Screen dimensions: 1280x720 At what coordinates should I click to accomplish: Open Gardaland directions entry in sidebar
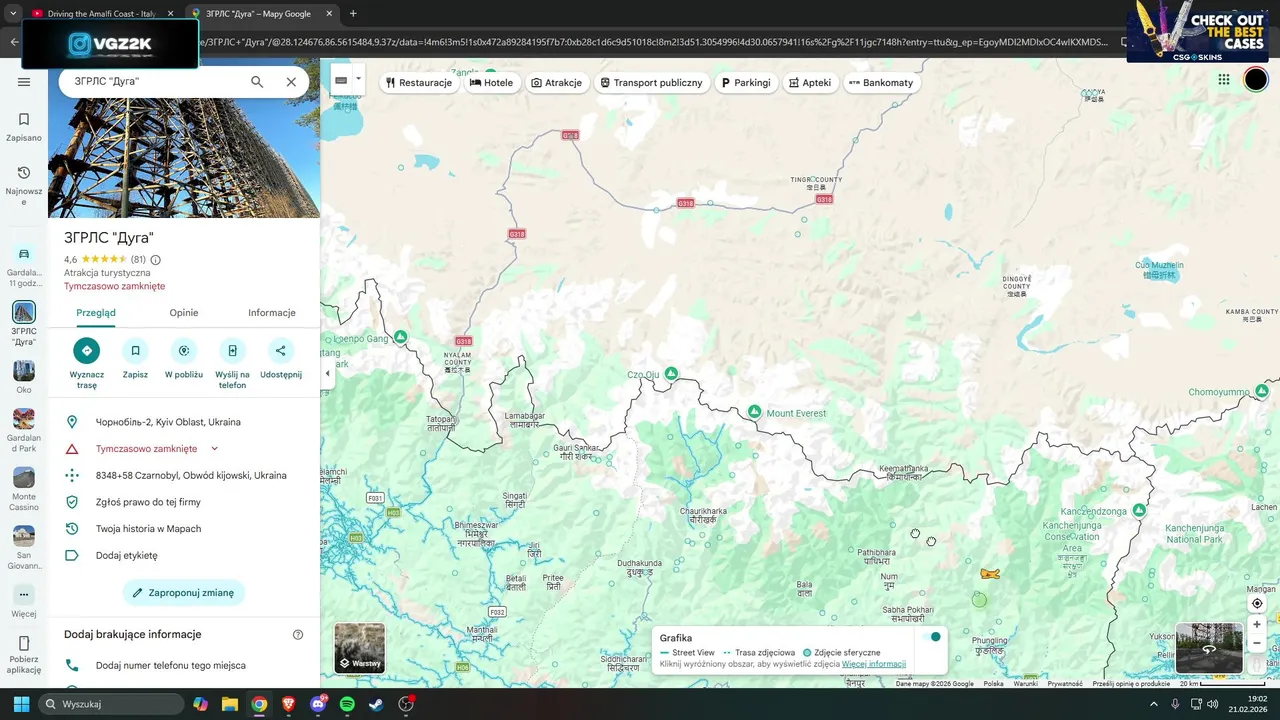pos(24,267)
